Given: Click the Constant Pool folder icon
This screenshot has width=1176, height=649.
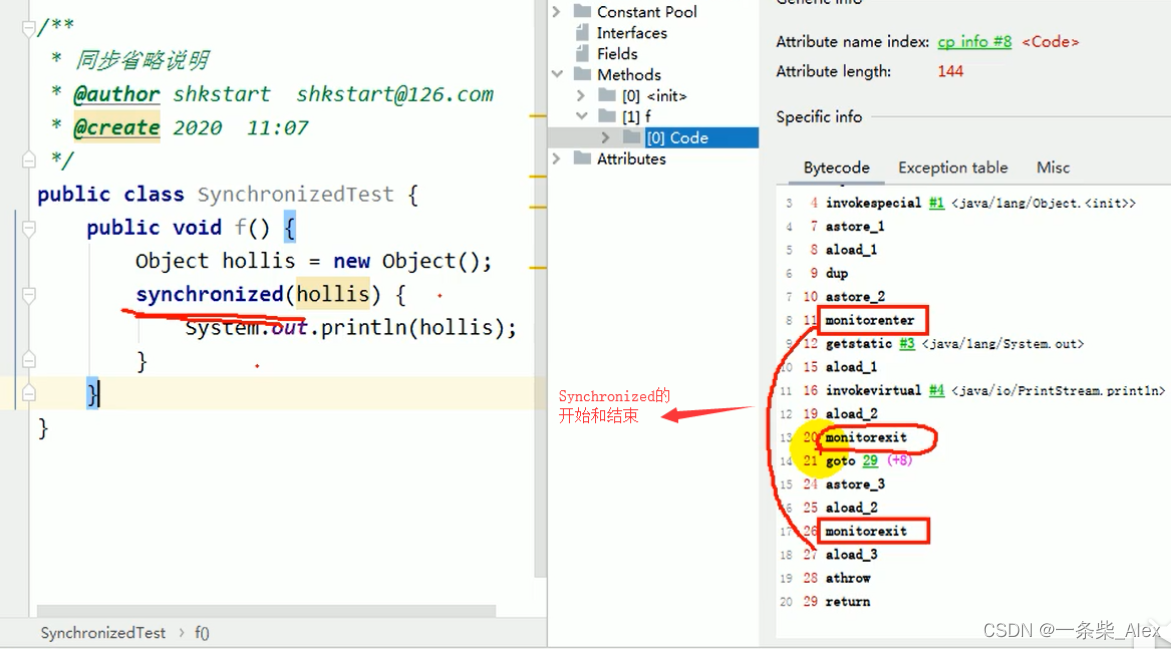Looking at the screenshot, I should (582, 11).
